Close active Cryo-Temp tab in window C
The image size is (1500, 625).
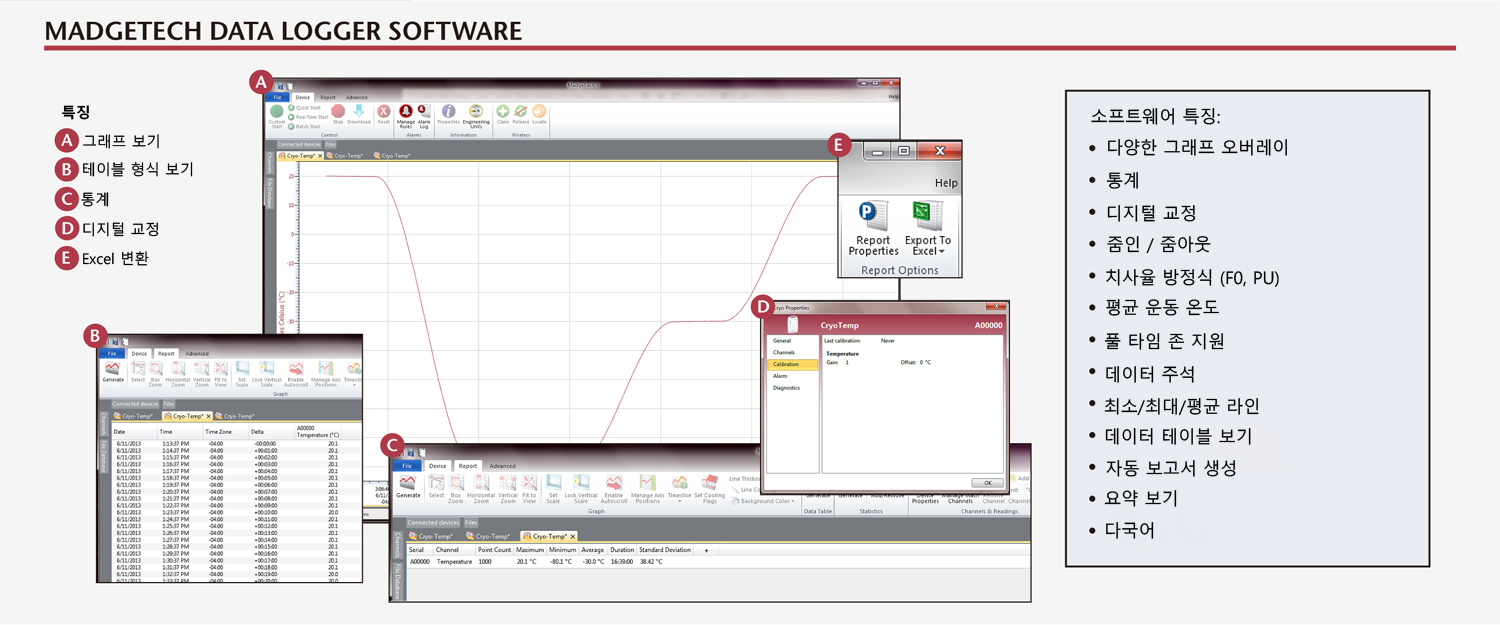[573, 537]
